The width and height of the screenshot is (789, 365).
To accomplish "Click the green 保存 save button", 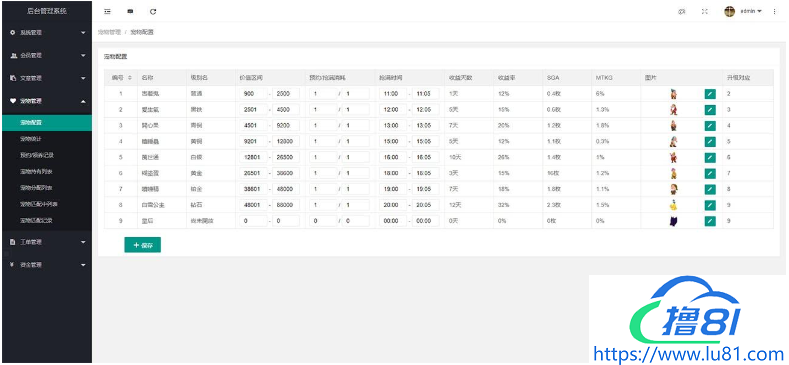I will click(142, 245).
